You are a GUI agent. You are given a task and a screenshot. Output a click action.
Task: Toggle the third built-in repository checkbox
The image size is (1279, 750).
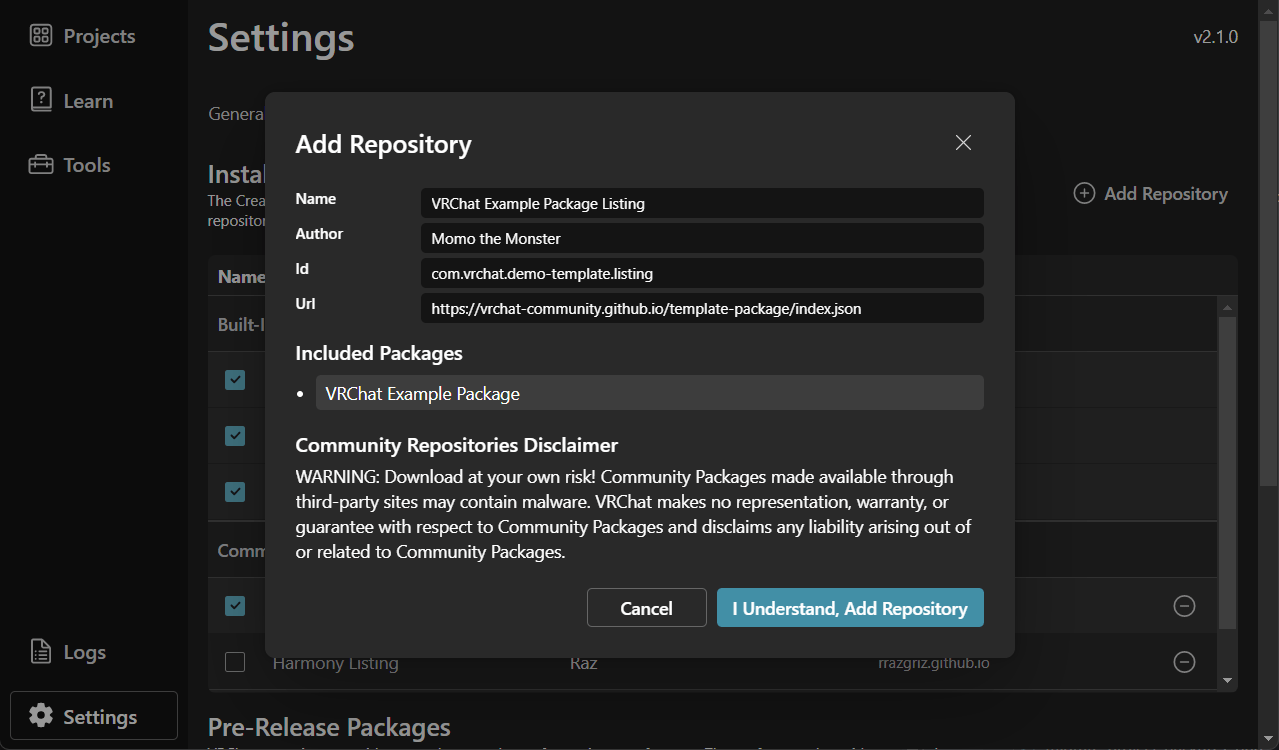point(235,492)
